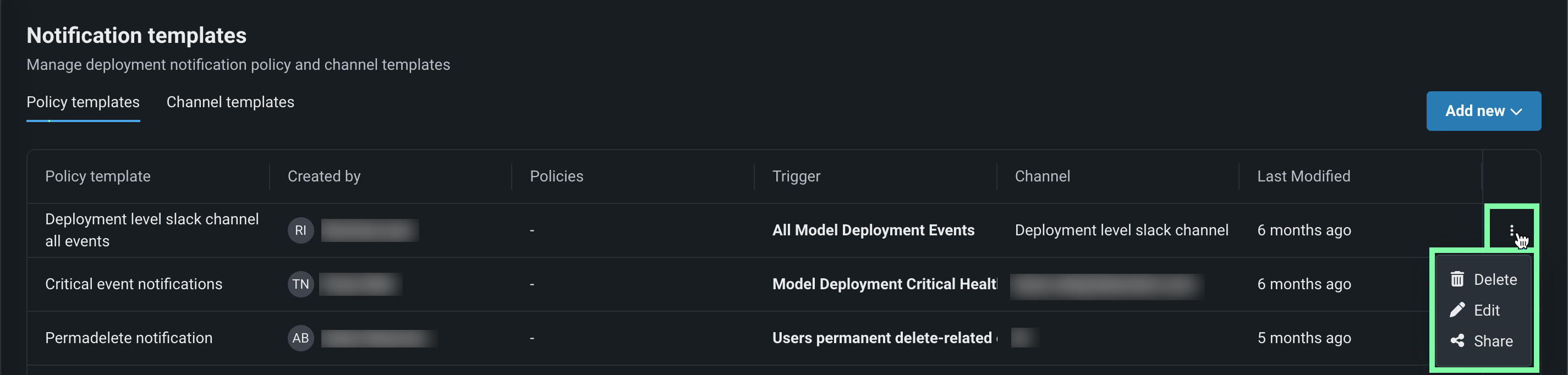Choose Delete from the actions menu
The image size is (1568, 375).
(1494, 279)
